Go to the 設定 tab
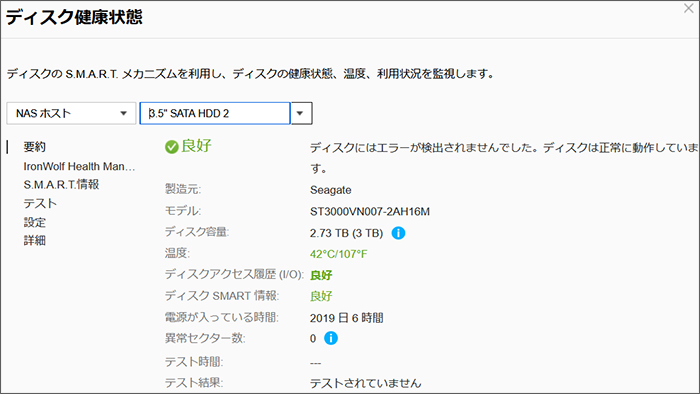The image size is (700, 394). pyautogui.click(x=34, y=222)
